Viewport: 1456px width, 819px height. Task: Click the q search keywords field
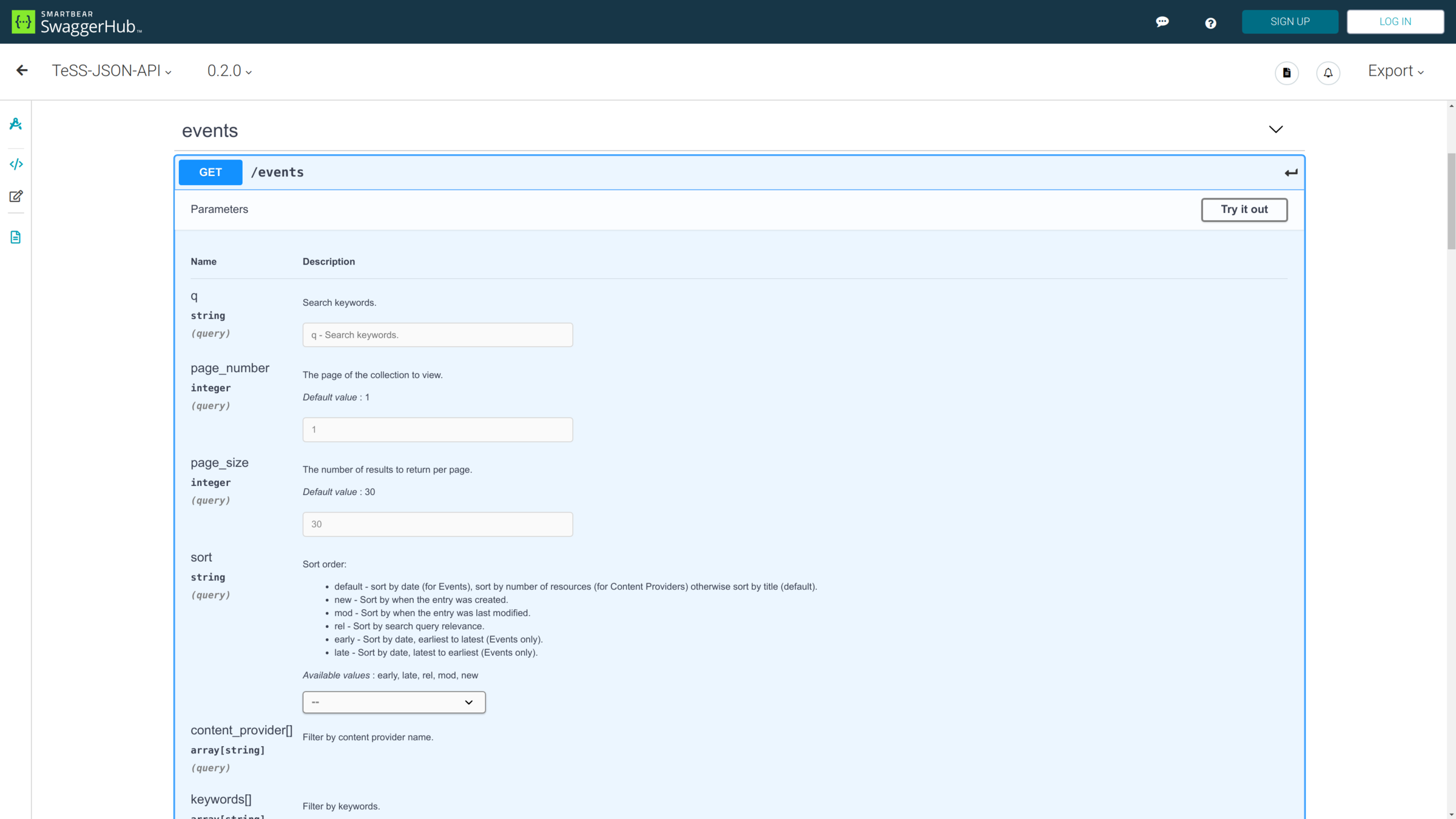click(437, 335)
